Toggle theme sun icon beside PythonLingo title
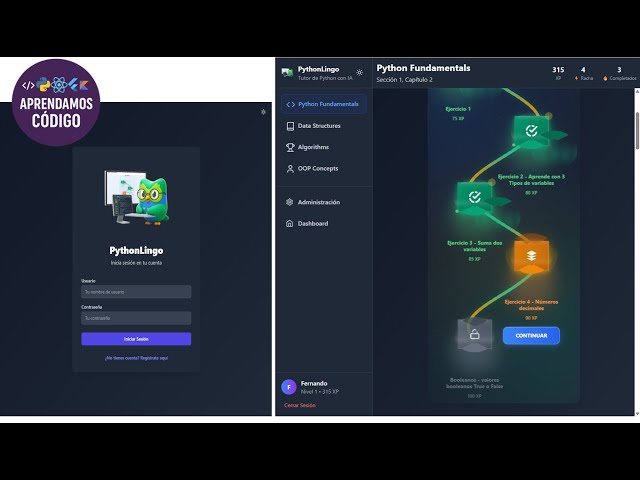This screenshot has width=640, height=480. [x=359, y=73]
